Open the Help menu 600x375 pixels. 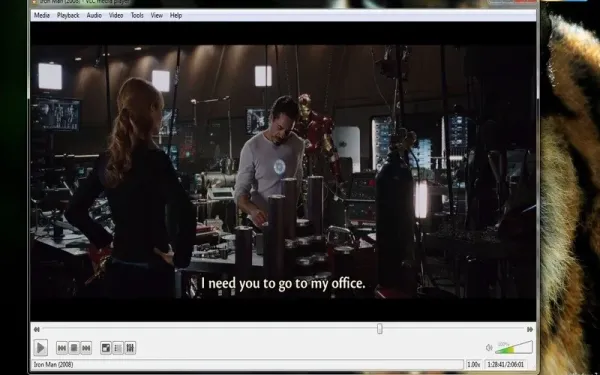click(176, 15)
